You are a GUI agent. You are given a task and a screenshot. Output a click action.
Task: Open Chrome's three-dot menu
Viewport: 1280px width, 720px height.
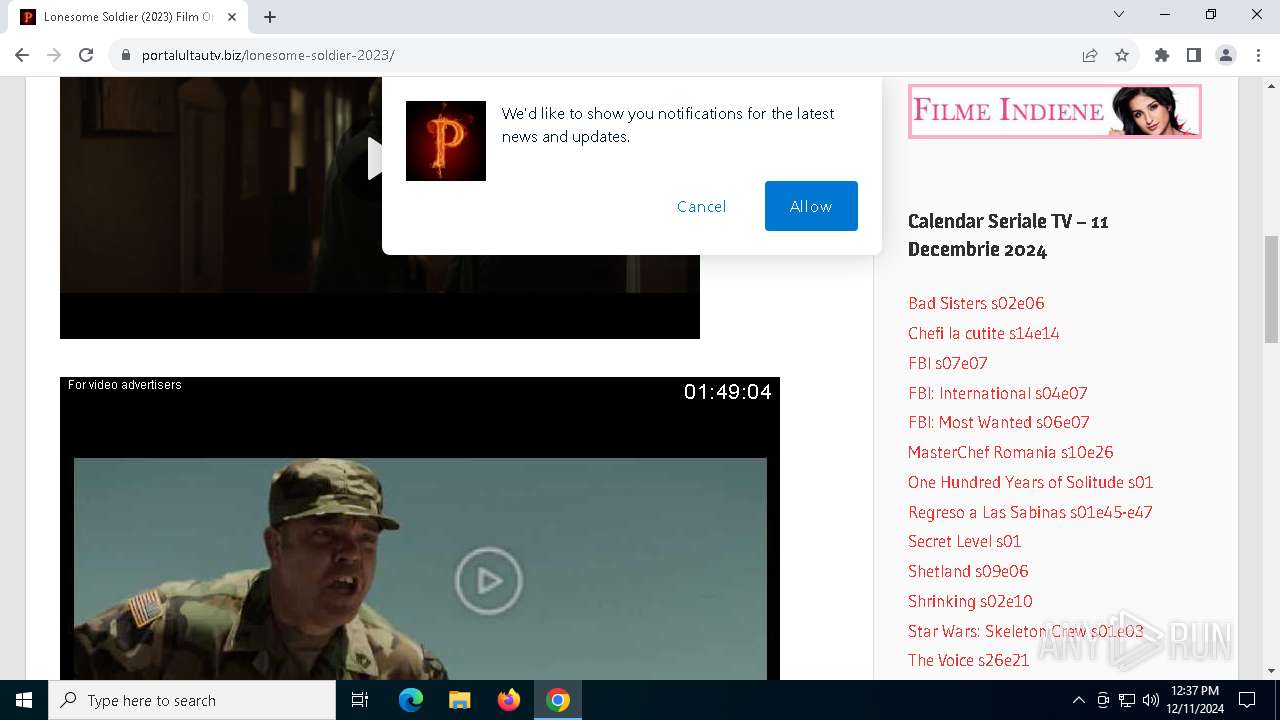pyautogui.click(x=1258, y=55)
